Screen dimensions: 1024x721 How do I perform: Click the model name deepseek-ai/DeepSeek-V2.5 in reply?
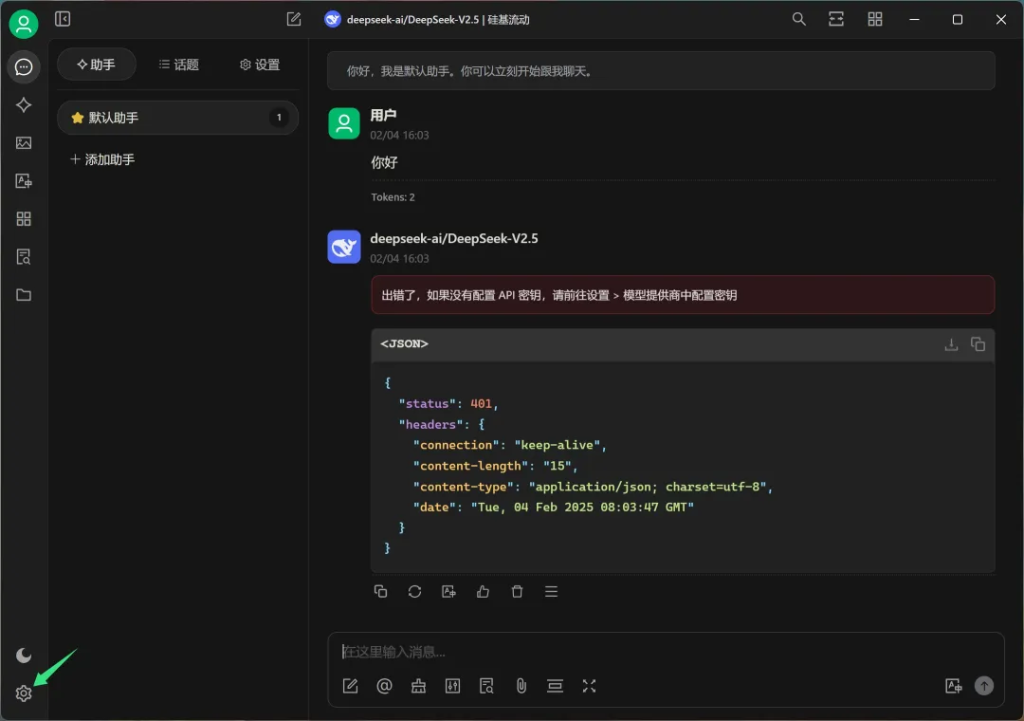pyautogui.click(x=454, y=238)
